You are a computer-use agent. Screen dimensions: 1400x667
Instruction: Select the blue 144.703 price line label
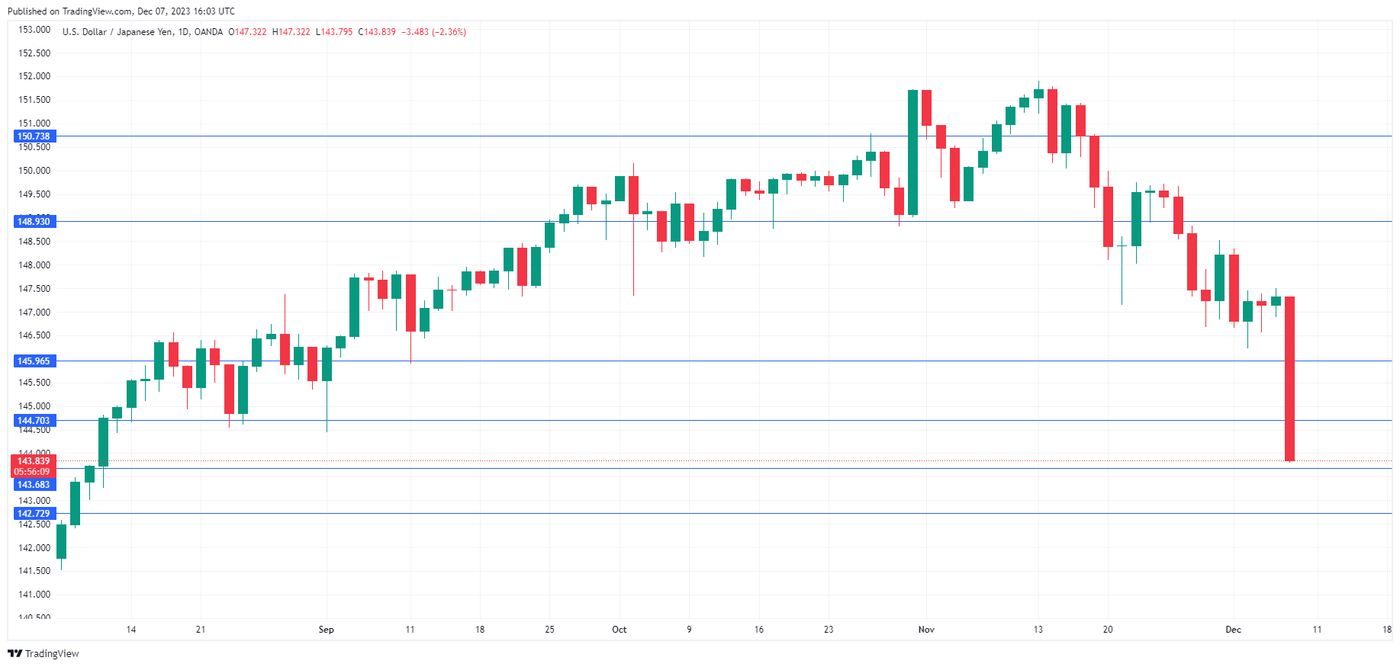pos(34,421)
